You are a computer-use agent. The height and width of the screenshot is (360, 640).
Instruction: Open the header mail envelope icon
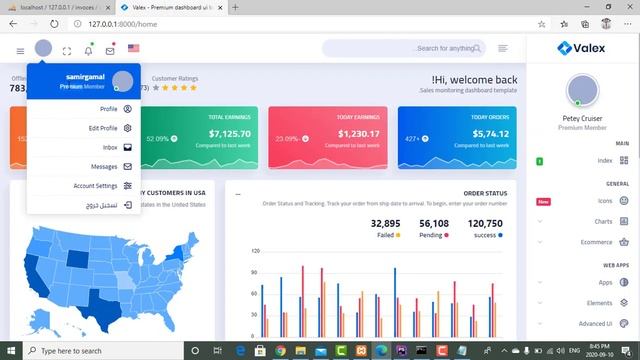click(110, 51)
